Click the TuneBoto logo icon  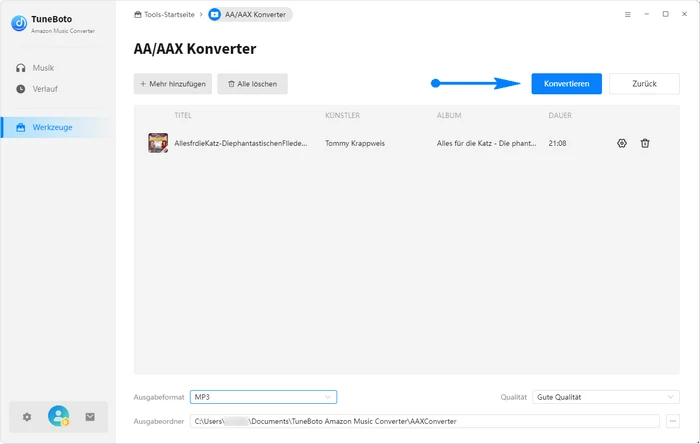[x=18, y=22]
